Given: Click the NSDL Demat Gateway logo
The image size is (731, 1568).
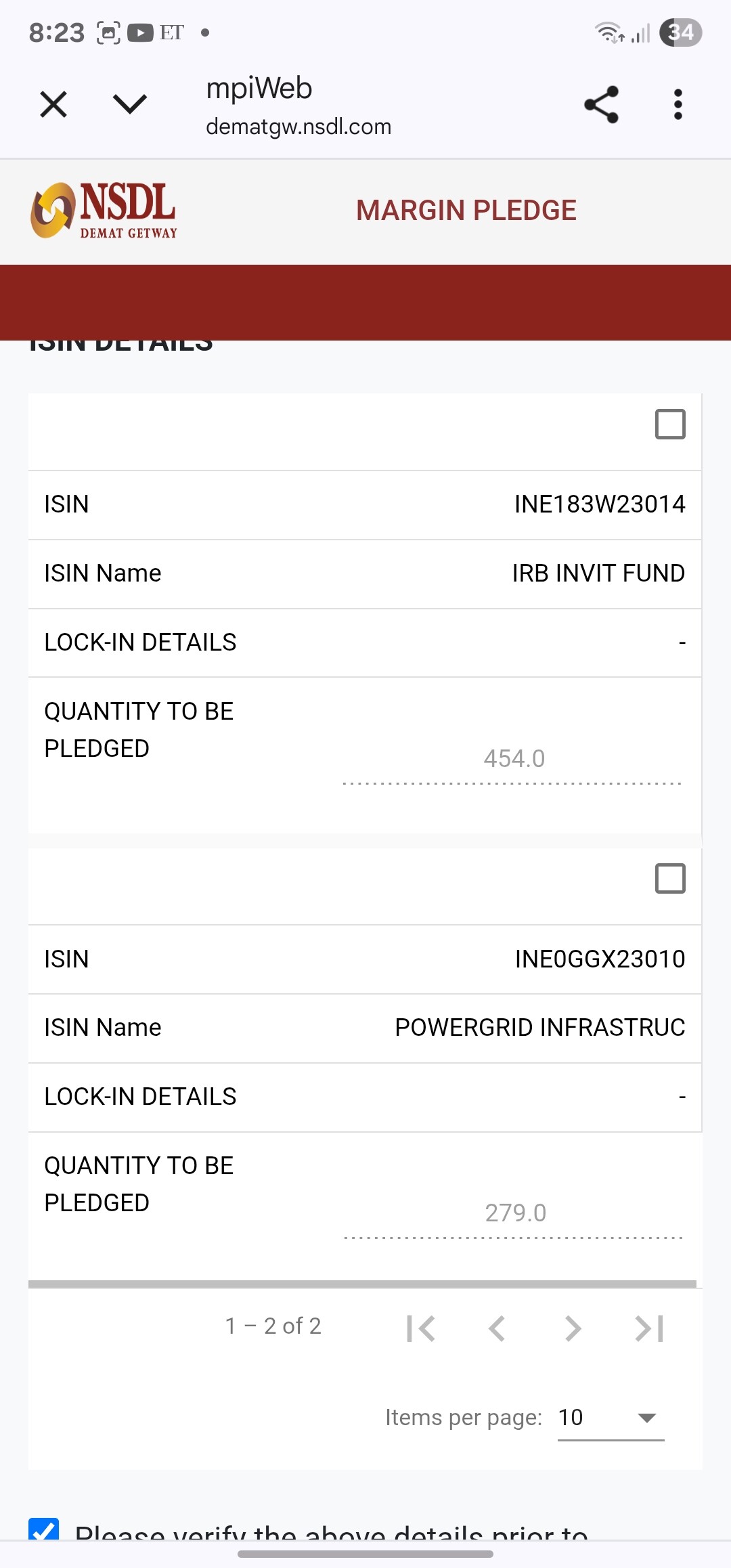Looking at the screenshot, I should click(x=104, y=211).
